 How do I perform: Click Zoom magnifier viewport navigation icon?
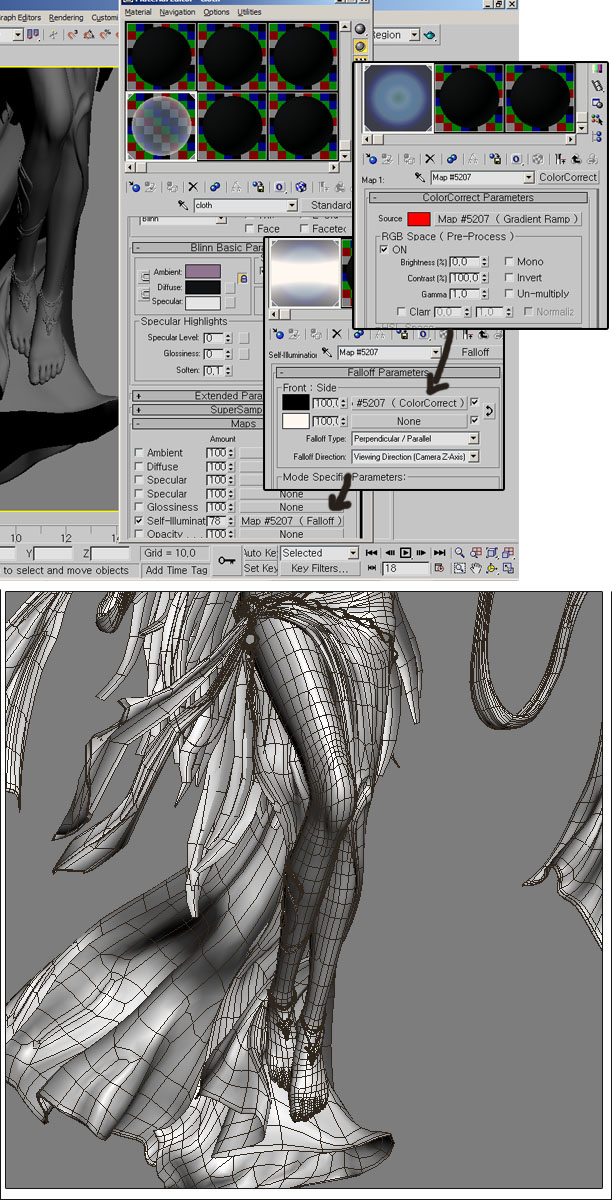459,552
